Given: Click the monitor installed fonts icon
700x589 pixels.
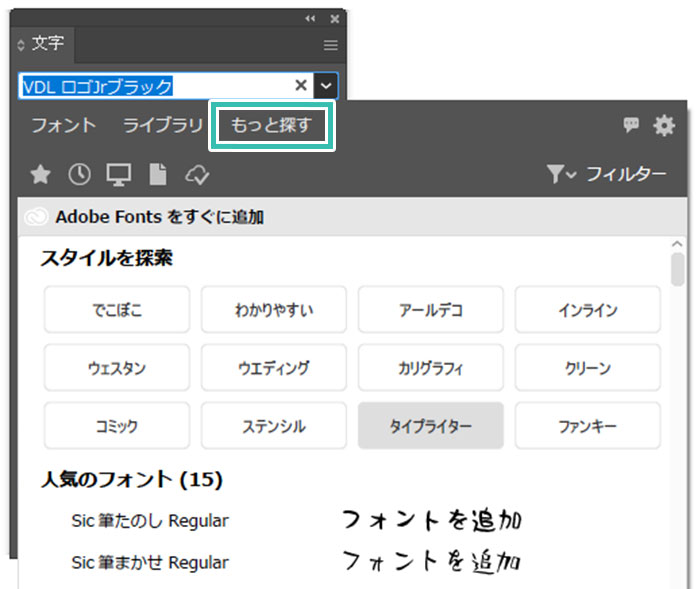Looking at the screenshot, I should click(119, 175).
